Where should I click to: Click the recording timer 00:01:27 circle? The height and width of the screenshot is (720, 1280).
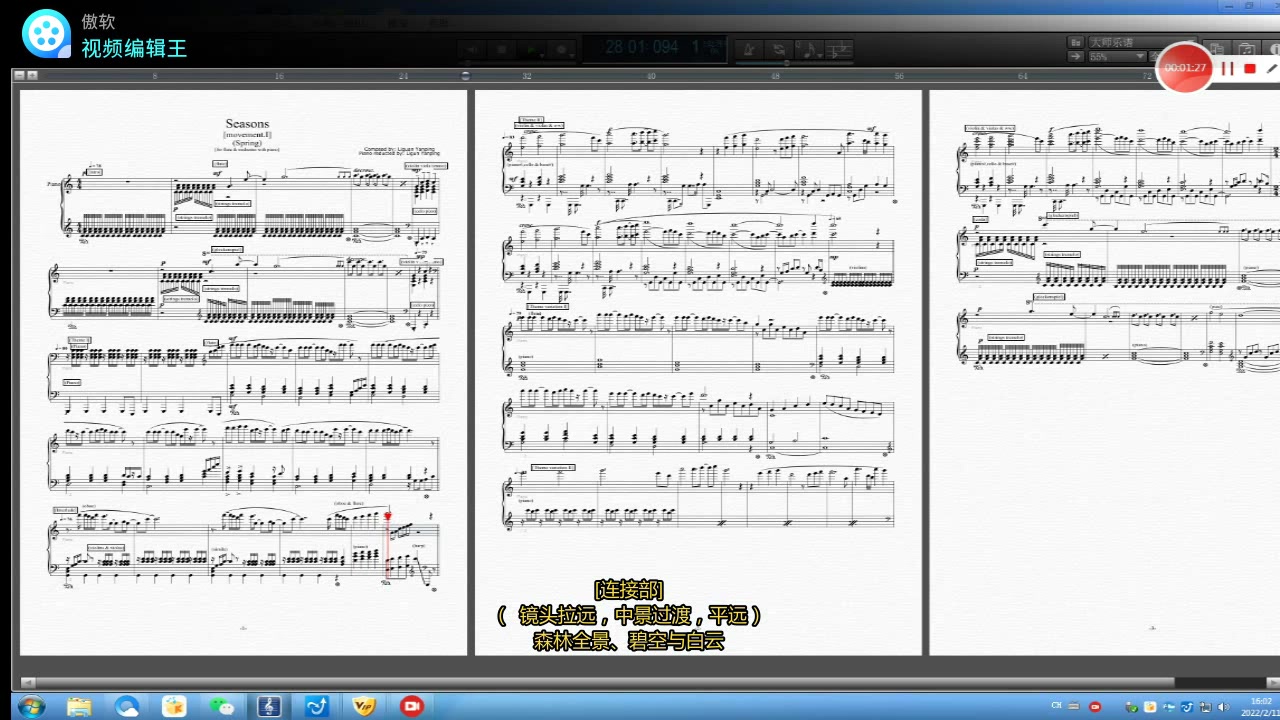tap(1185, 68)
